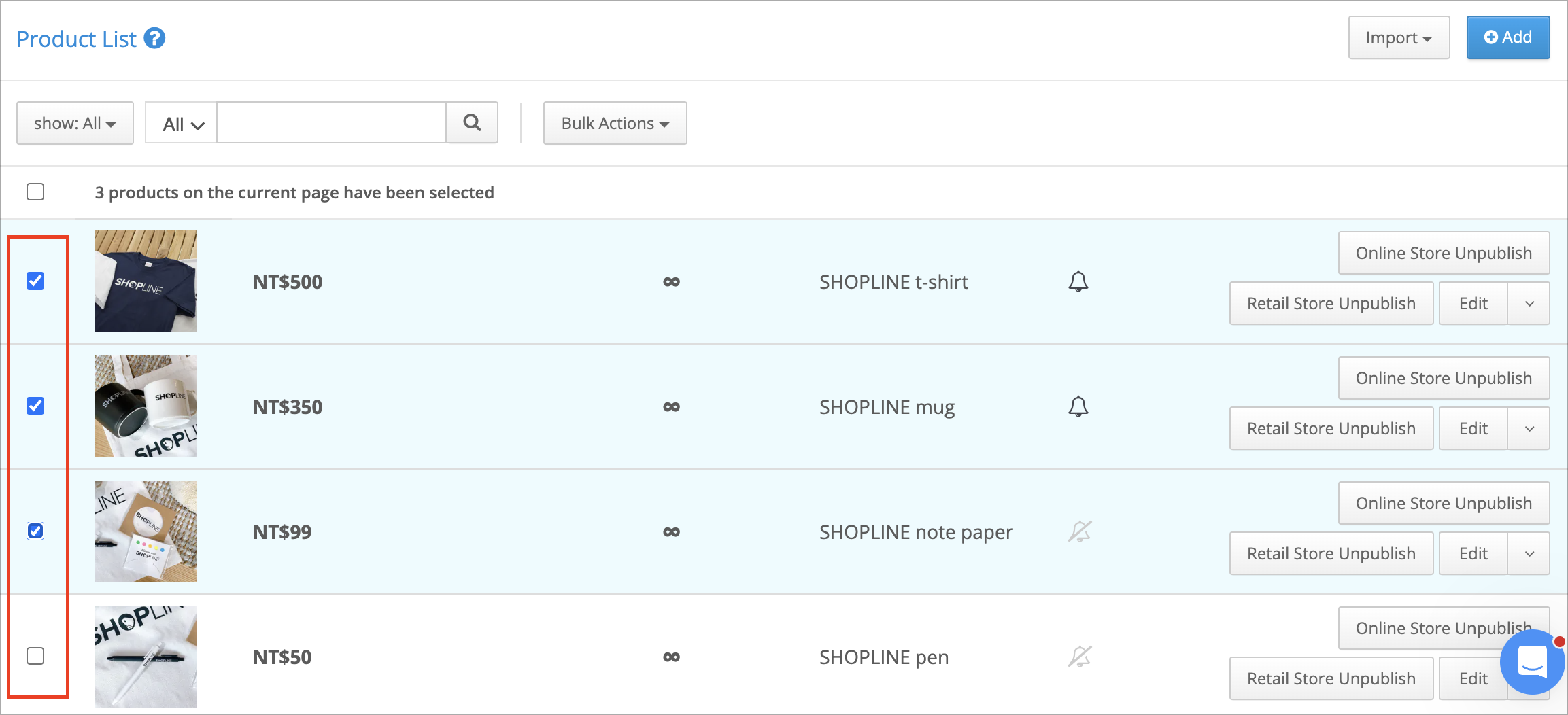The image size is (1568, 715).
Task: Open the SHOPLINE note paper thumbnail
Action: click(146, 531)
